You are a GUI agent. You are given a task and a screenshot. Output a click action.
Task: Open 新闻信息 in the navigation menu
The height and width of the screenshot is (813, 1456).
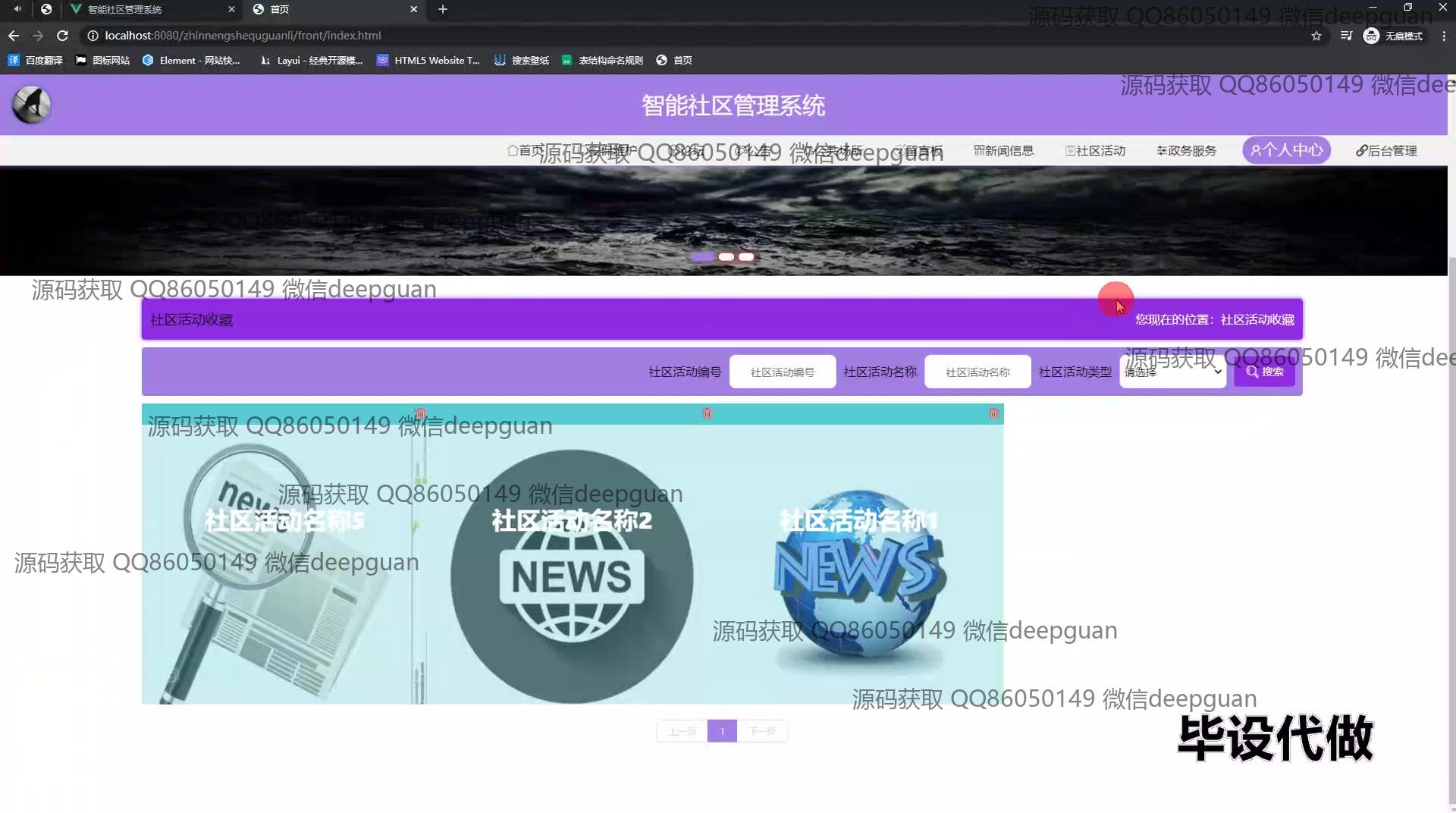(1004, 150)
